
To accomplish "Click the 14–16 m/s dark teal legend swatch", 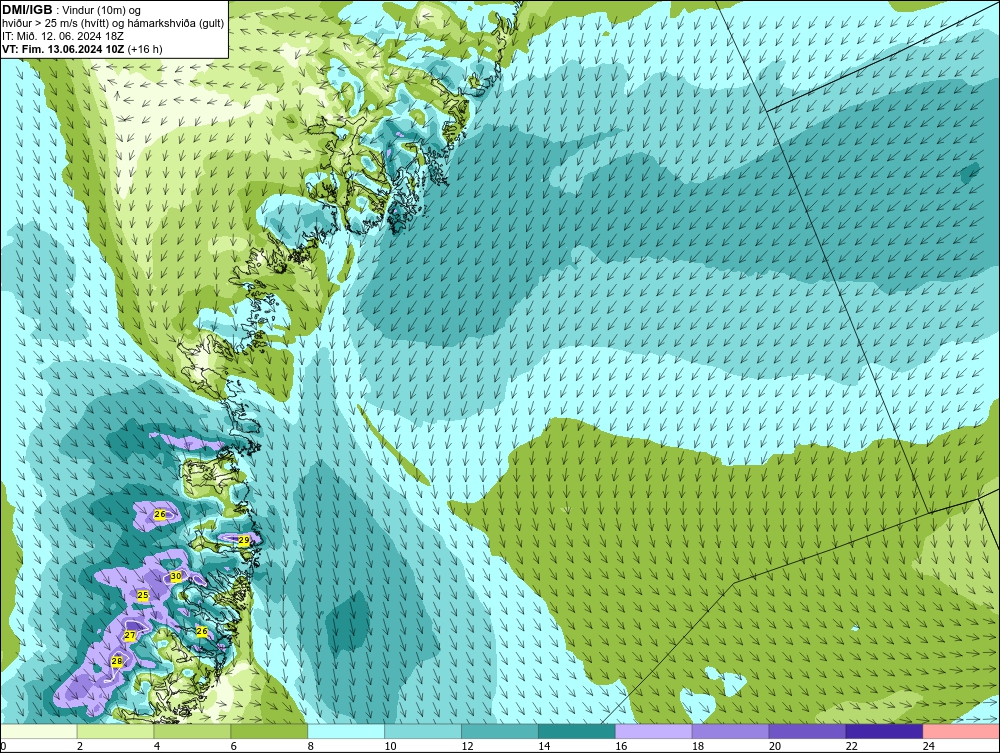I will click(x=577, y=731).
